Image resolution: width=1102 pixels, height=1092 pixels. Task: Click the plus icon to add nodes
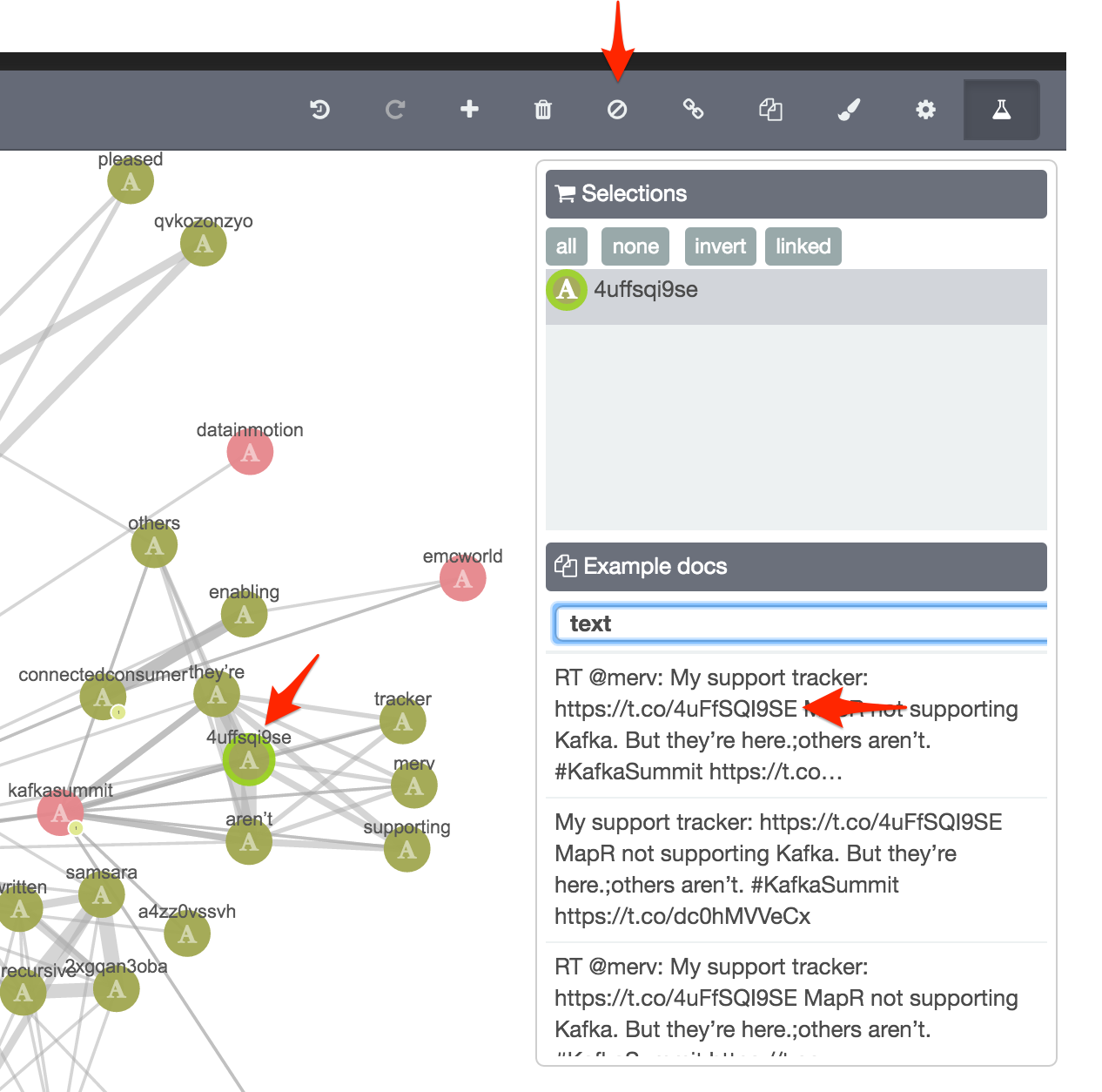click(x=469, y=109)
